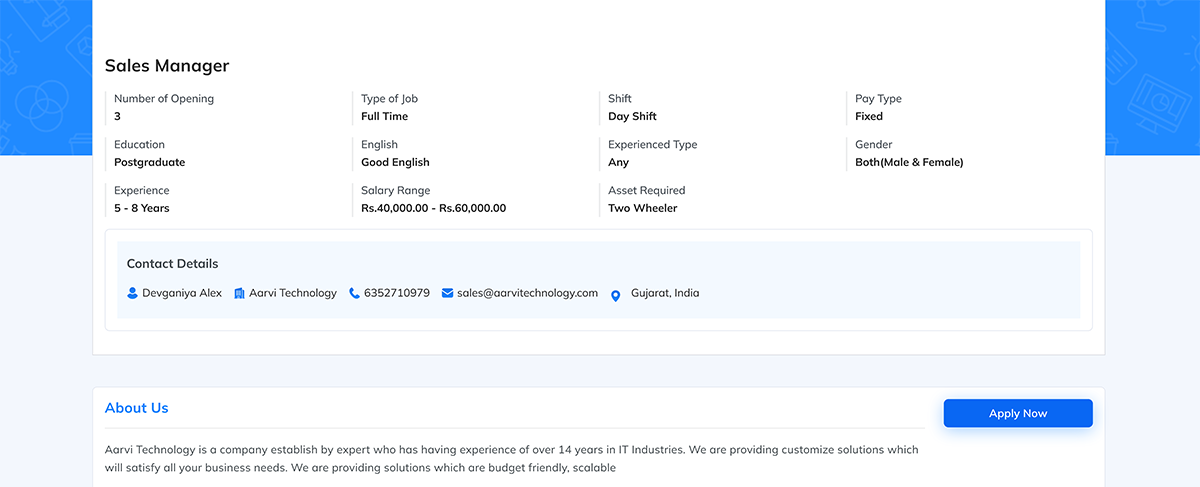Screen dimensions: 1200x487
Task: Click the Full Time job type value
Action: pos(384,116)
